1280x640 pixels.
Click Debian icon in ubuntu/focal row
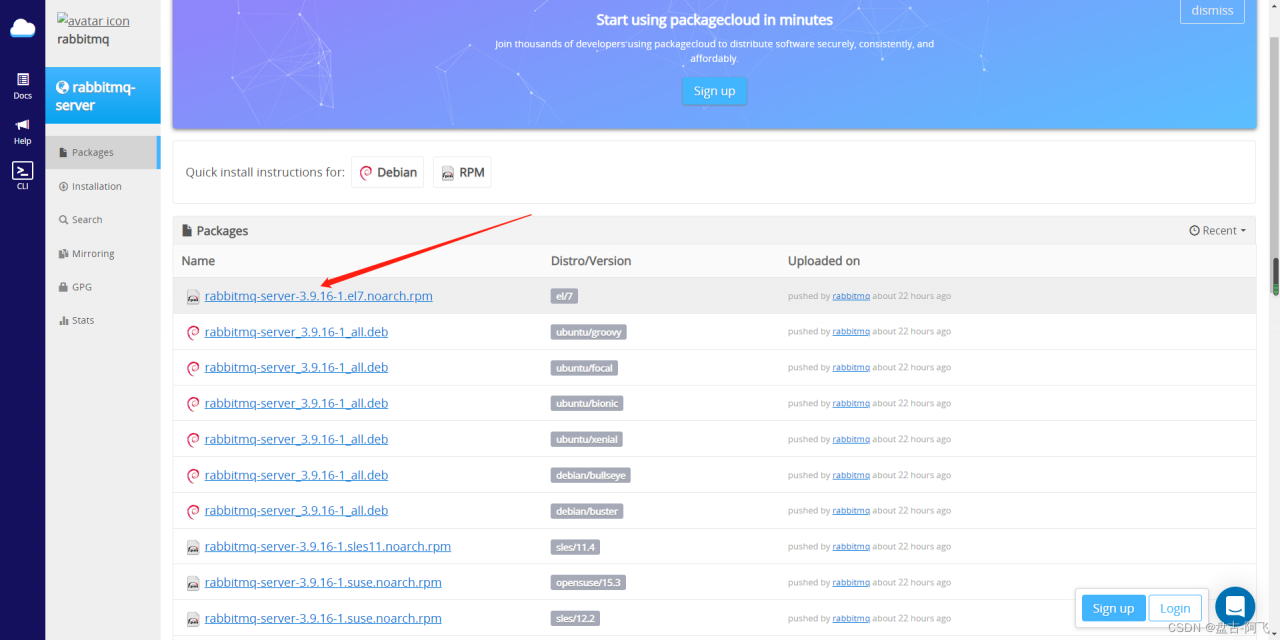pos(193,368)
